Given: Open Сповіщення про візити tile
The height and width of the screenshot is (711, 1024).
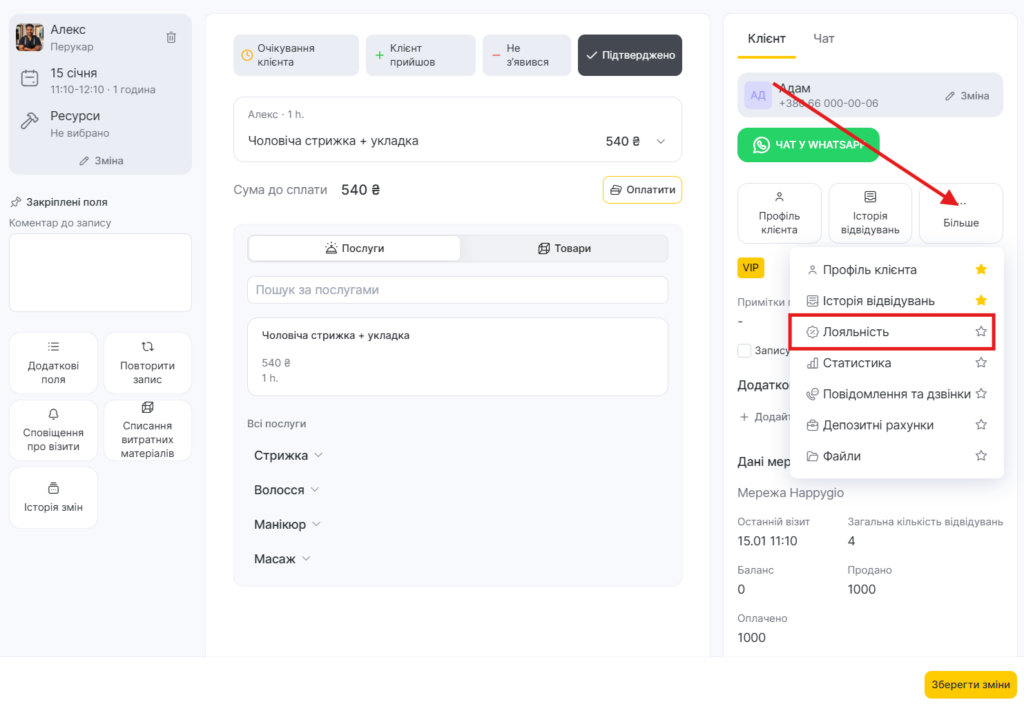Looking at the screenshot, I should (x=54, y=430).
